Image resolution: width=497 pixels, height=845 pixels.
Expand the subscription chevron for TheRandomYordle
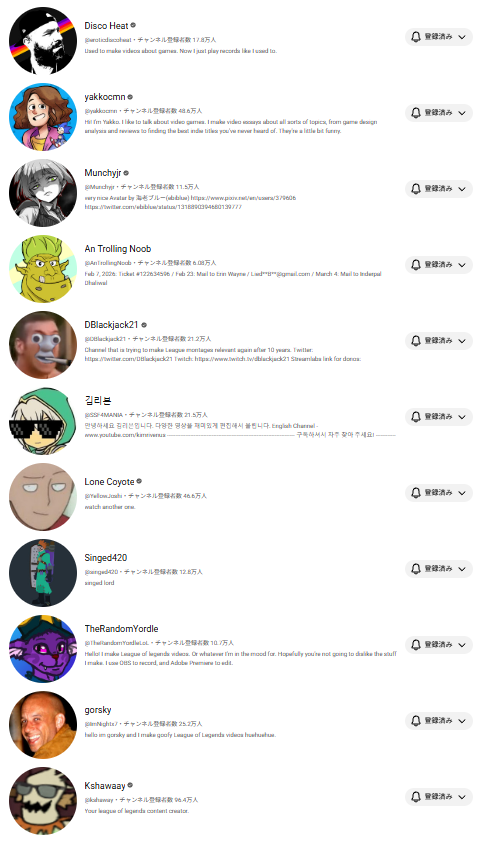point(462,645)
